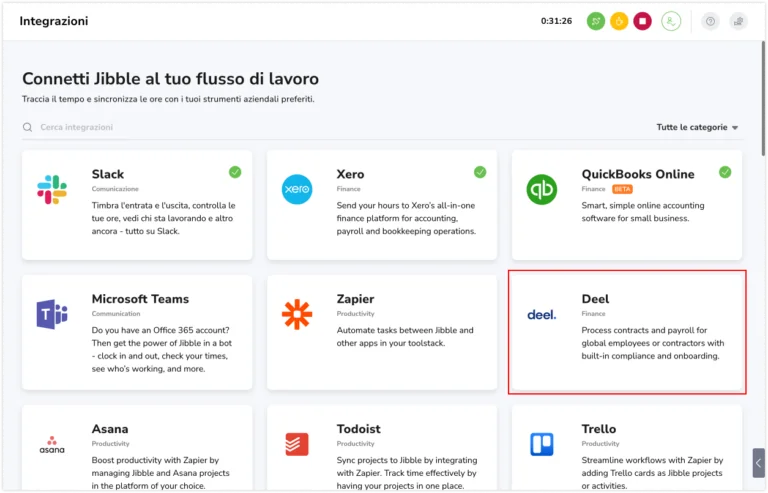The height and width of the screenshot is (493, 768).
Task: Click the Comunicazione label under Slack
Action: tap(115, 189)
